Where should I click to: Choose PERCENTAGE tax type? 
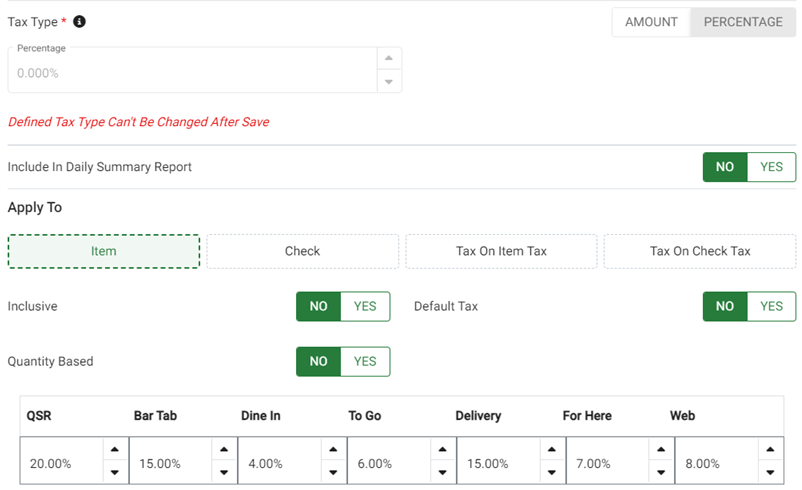(x=743, y=22)
